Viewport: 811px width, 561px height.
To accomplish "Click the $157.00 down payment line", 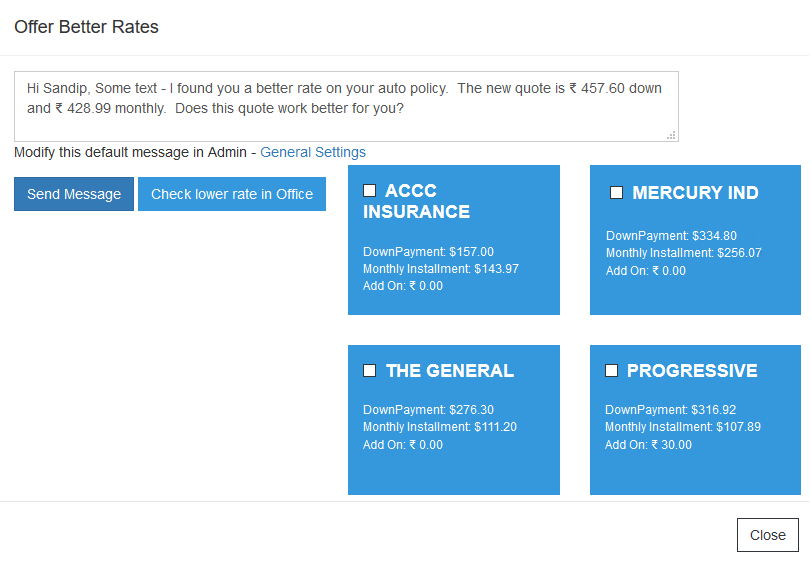I will (x=428, y=252).
